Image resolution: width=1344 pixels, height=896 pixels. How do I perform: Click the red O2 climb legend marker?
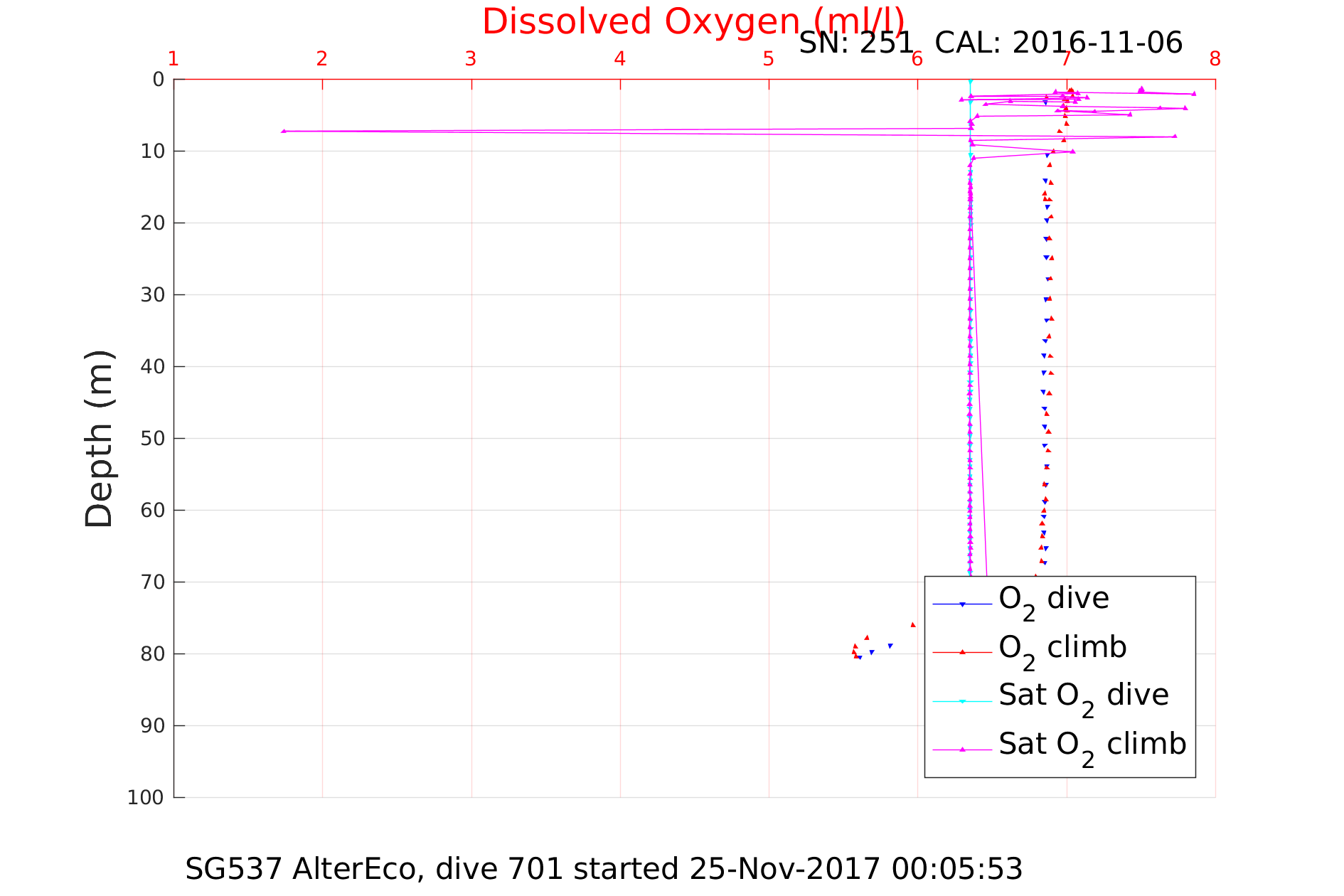tap(962, 652)
